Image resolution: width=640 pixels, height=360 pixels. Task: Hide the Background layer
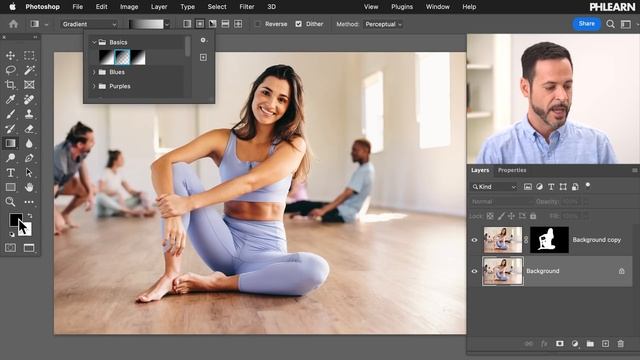click(x=474, y=271)
